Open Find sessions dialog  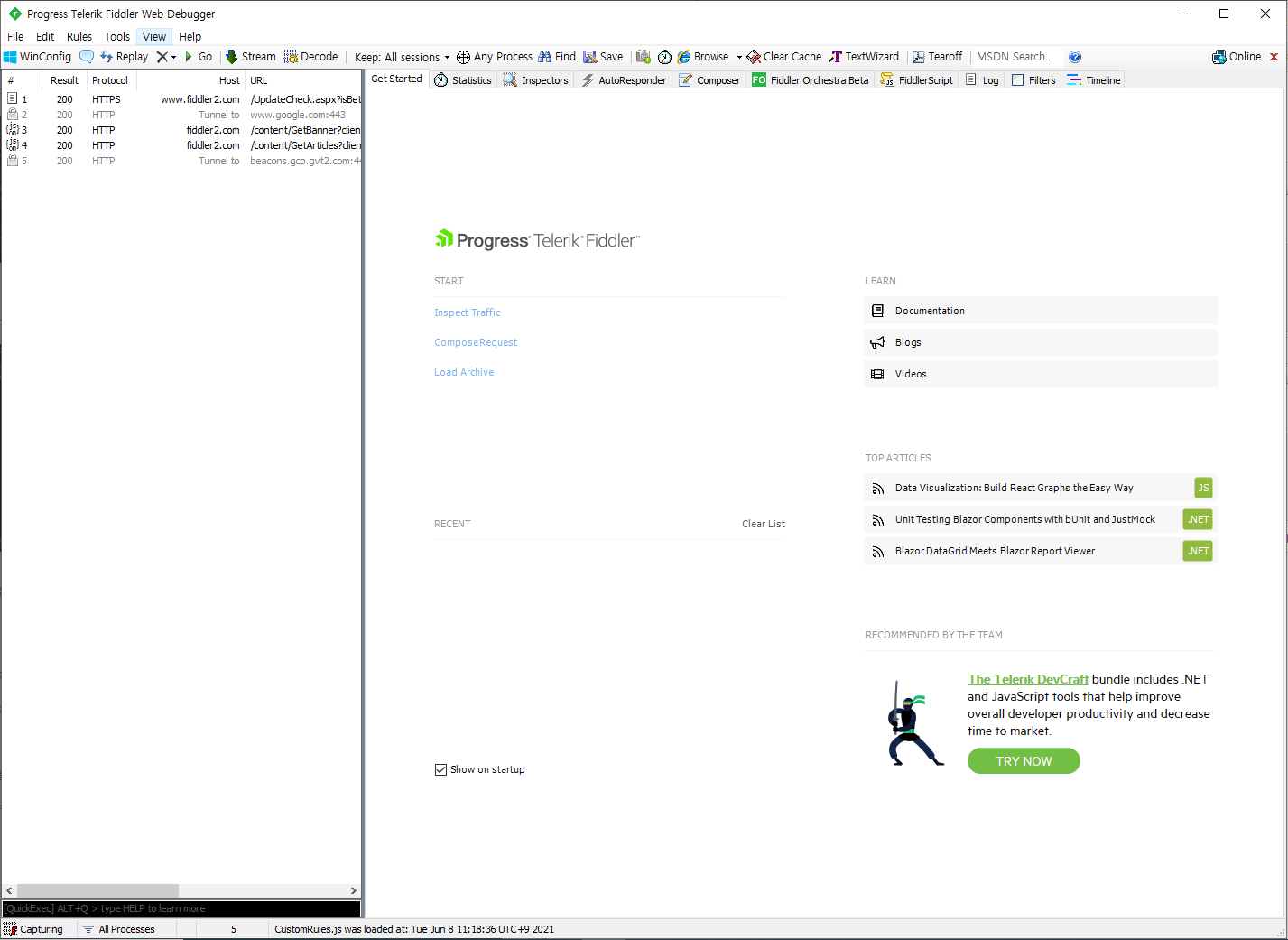(x=557, y=56)
